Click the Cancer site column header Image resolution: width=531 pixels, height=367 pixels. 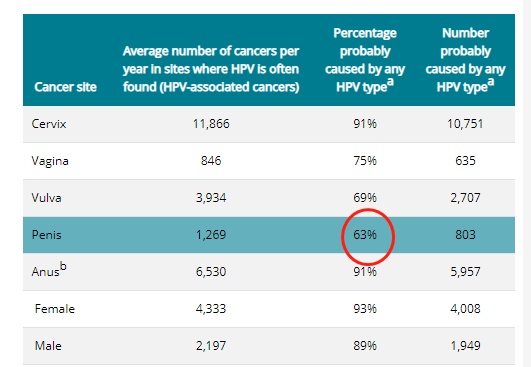coord(65,87)
